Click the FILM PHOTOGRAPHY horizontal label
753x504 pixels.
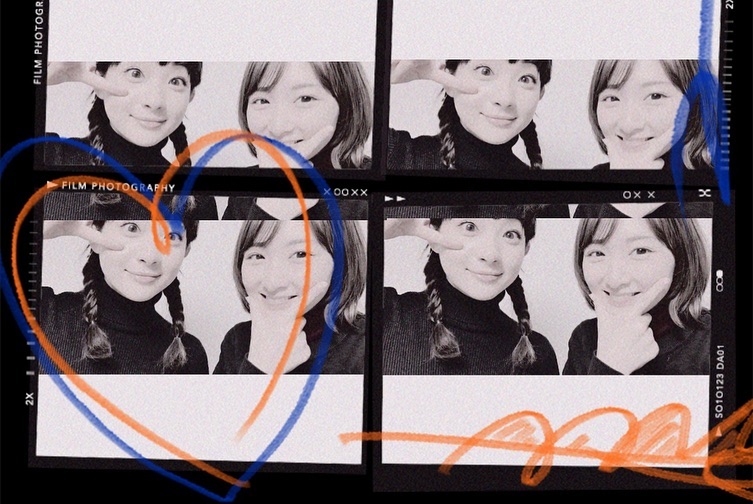coord(118,186)
